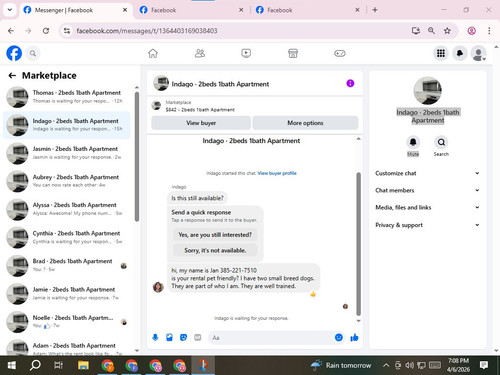This screenshot has height=375, width=500.
Task: Click the address bar URL
Action: tap(147, 31)
